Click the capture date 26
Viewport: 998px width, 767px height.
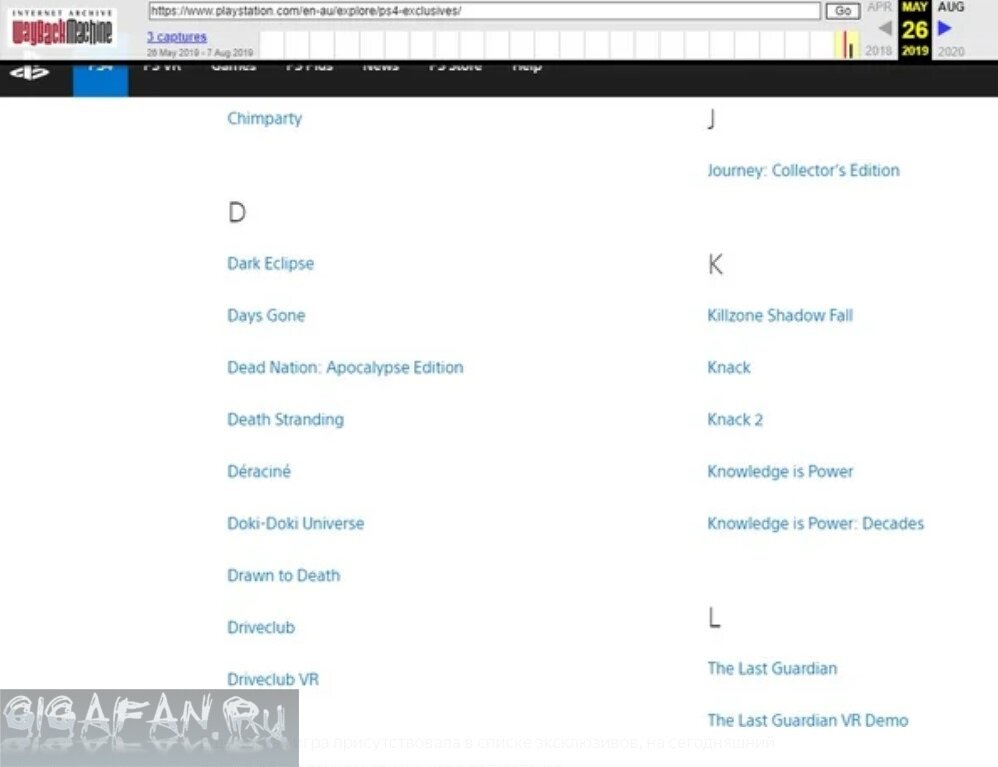tap(915, 30)
